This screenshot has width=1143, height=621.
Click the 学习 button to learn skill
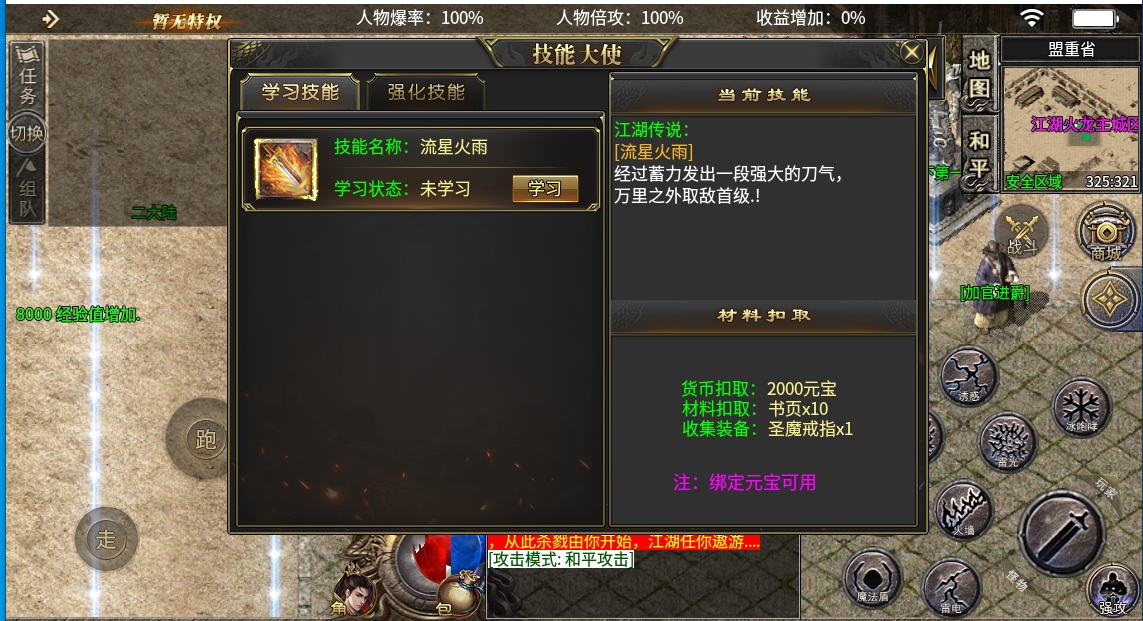[x=545, y=189]
